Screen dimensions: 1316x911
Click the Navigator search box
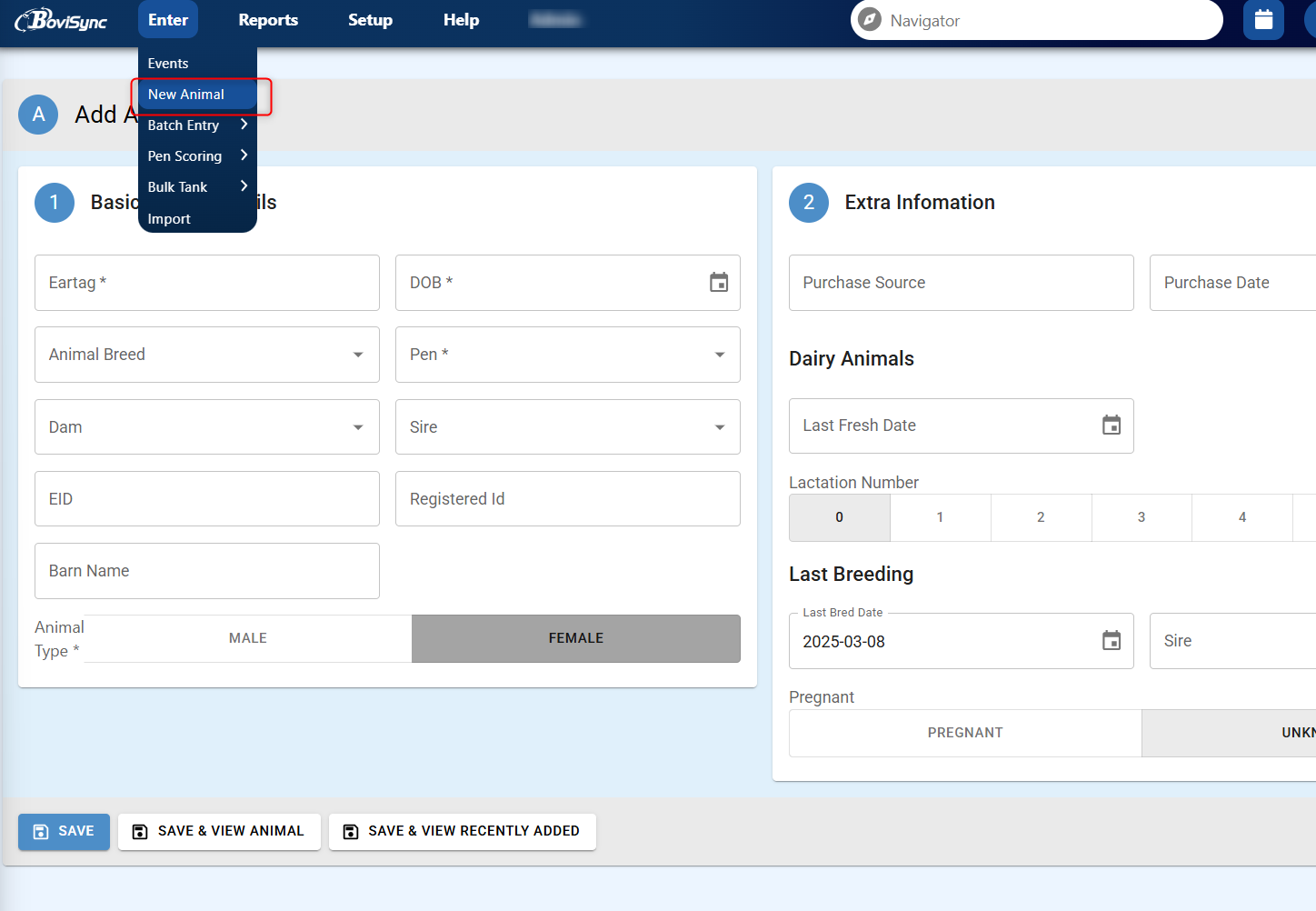tap(1037, 20)
